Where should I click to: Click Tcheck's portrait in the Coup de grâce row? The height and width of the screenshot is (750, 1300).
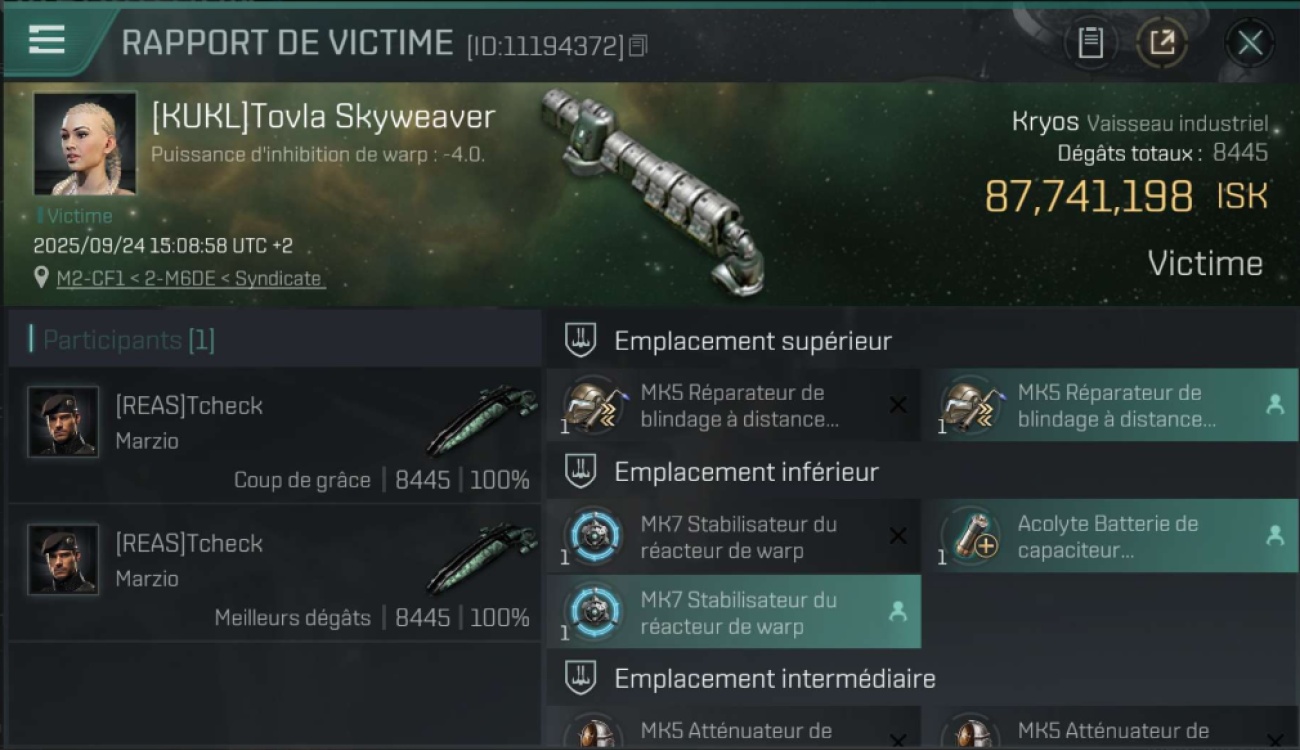(x=64, y=422)
